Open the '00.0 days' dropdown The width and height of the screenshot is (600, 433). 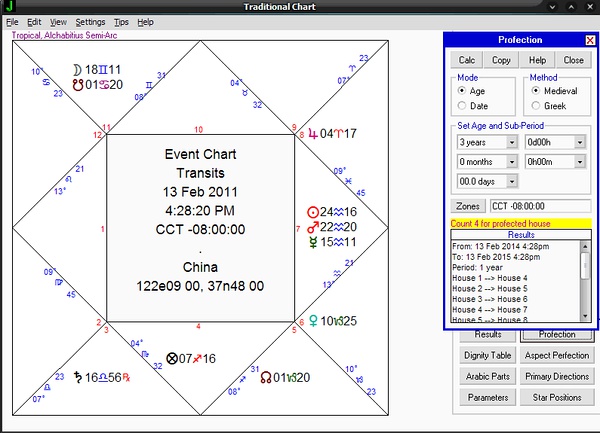pyautogui.click(x=511, y=182)
